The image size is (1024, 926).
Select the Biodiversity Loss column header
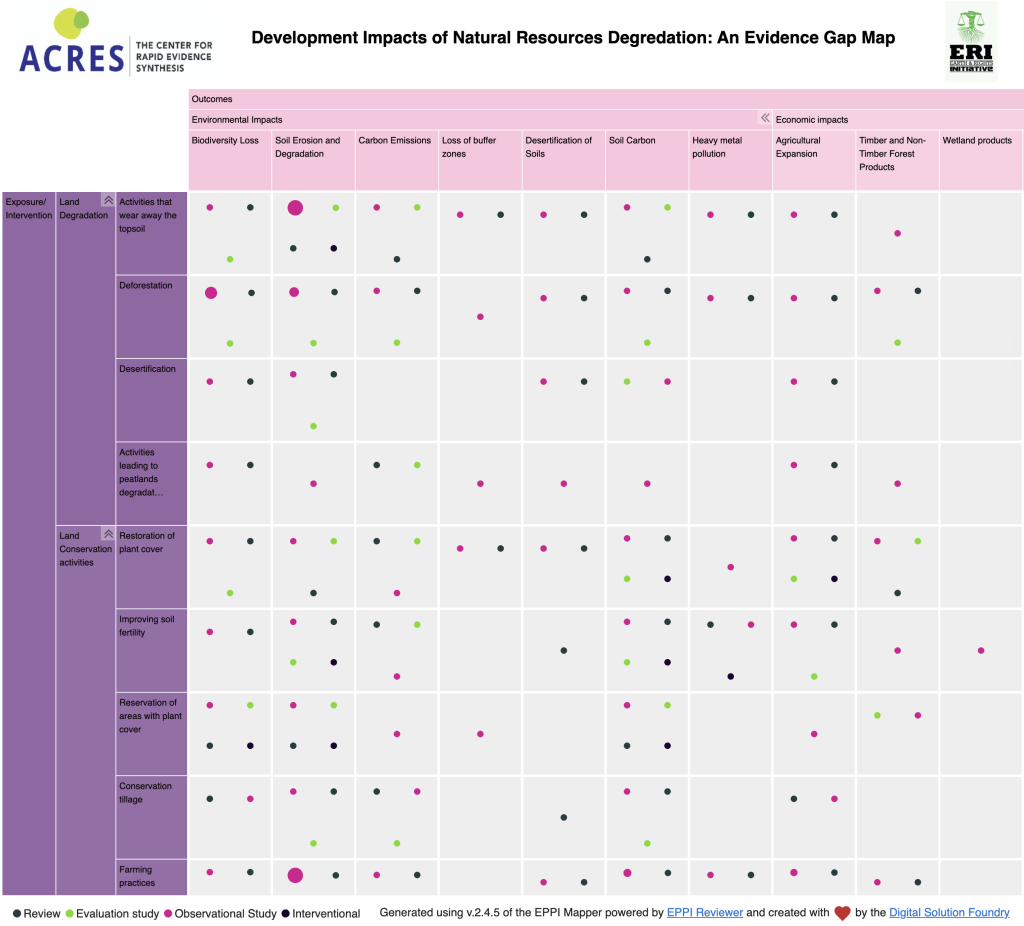coord(225,141)
